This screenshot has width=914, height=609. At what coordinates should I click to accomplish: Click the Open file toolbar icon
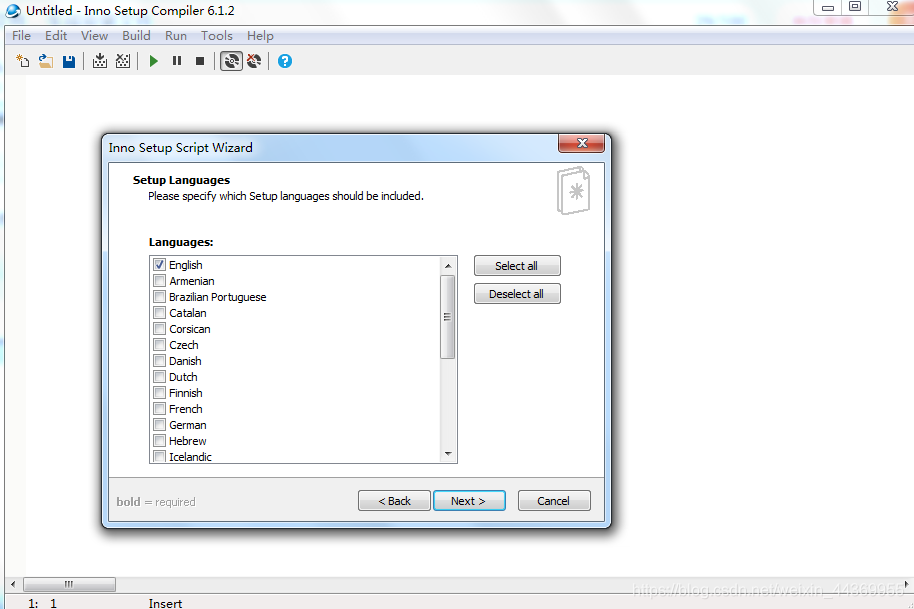click(45, 61)
